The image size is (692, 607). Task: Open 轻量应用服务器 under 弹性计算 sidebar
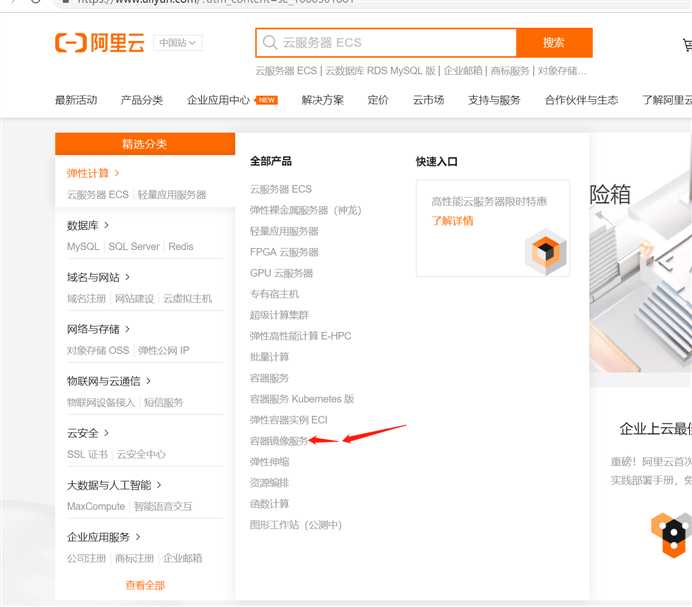tap(172, 195)
